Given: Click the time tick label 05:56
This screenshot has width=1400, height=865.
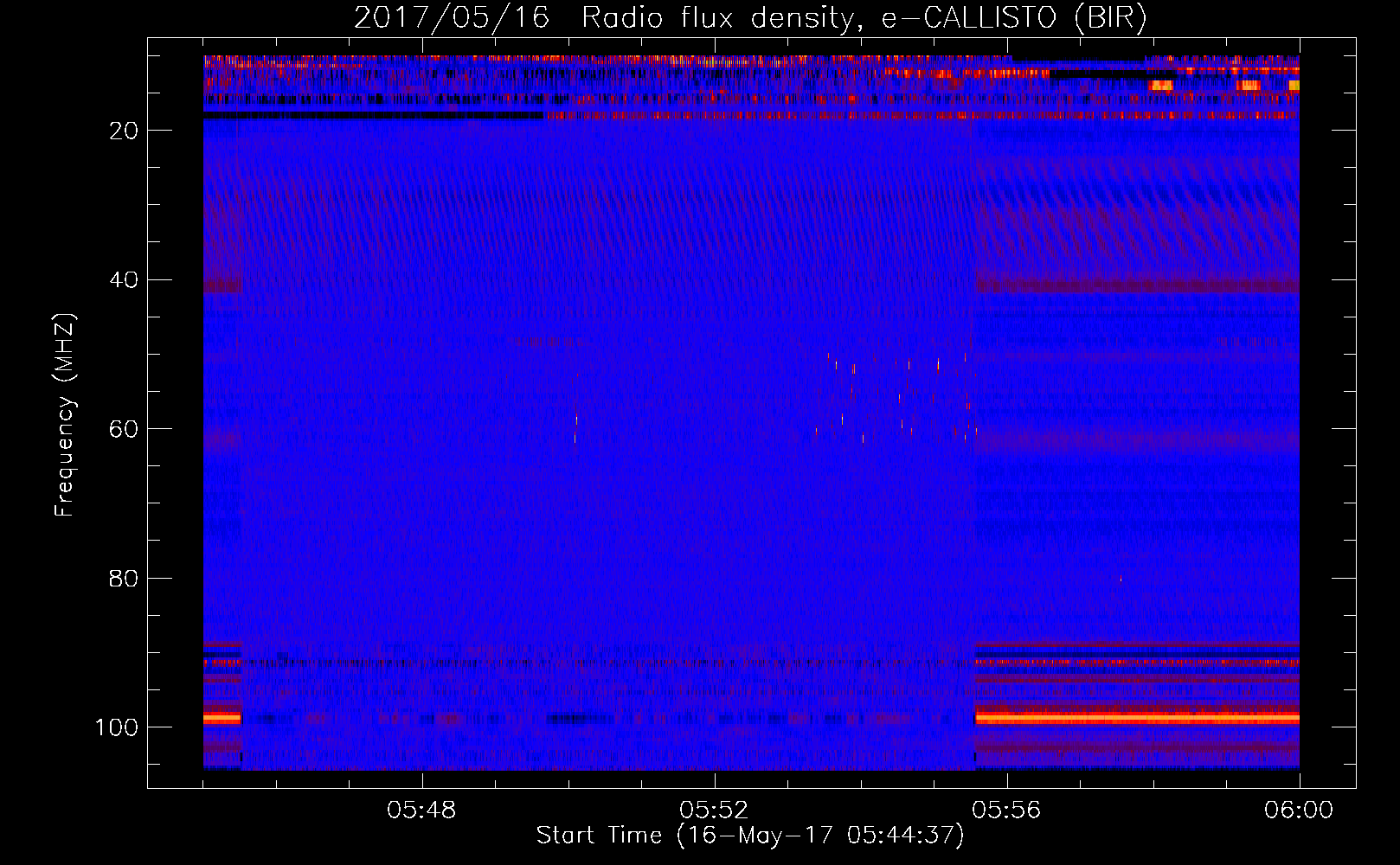Looking at the screenshot, I should click(x=1006, y=811).
